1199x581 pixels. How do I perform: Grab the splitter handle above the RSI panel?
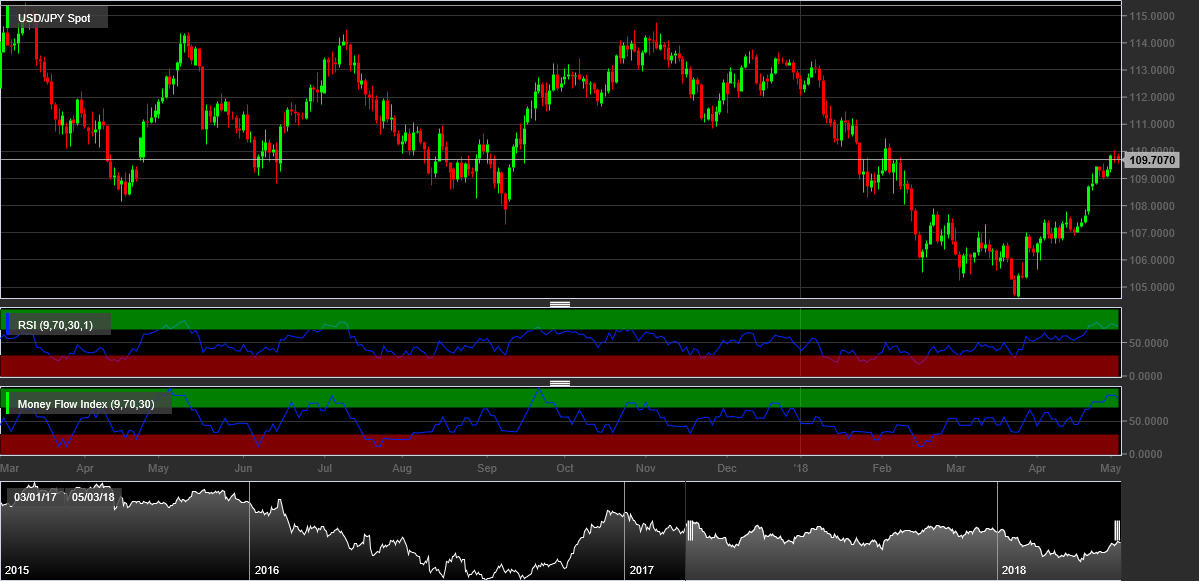(560, 303)
